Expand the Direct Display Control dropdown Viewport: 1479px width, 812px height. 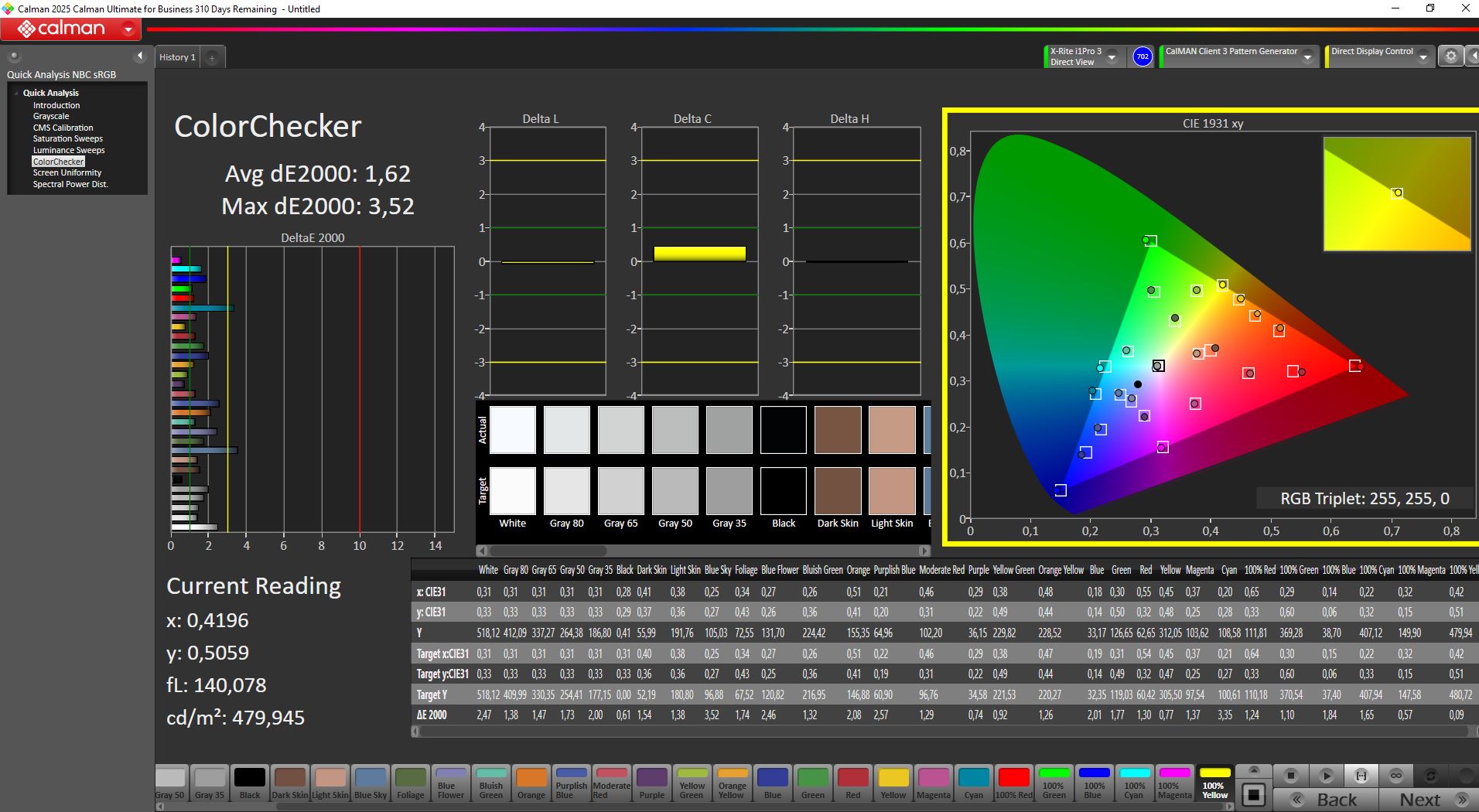click(1423, 57)
